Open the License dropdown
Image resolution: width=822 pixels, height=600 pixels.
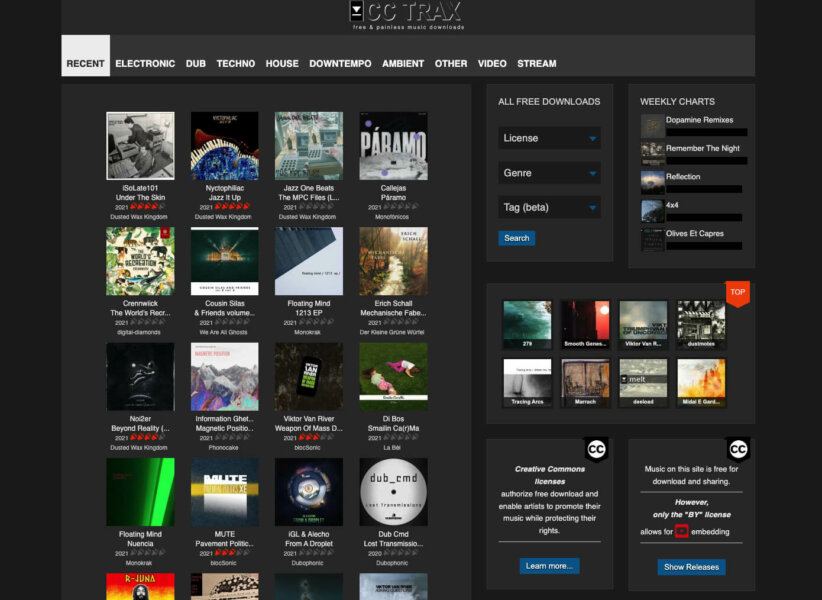[x=549, y=138]
